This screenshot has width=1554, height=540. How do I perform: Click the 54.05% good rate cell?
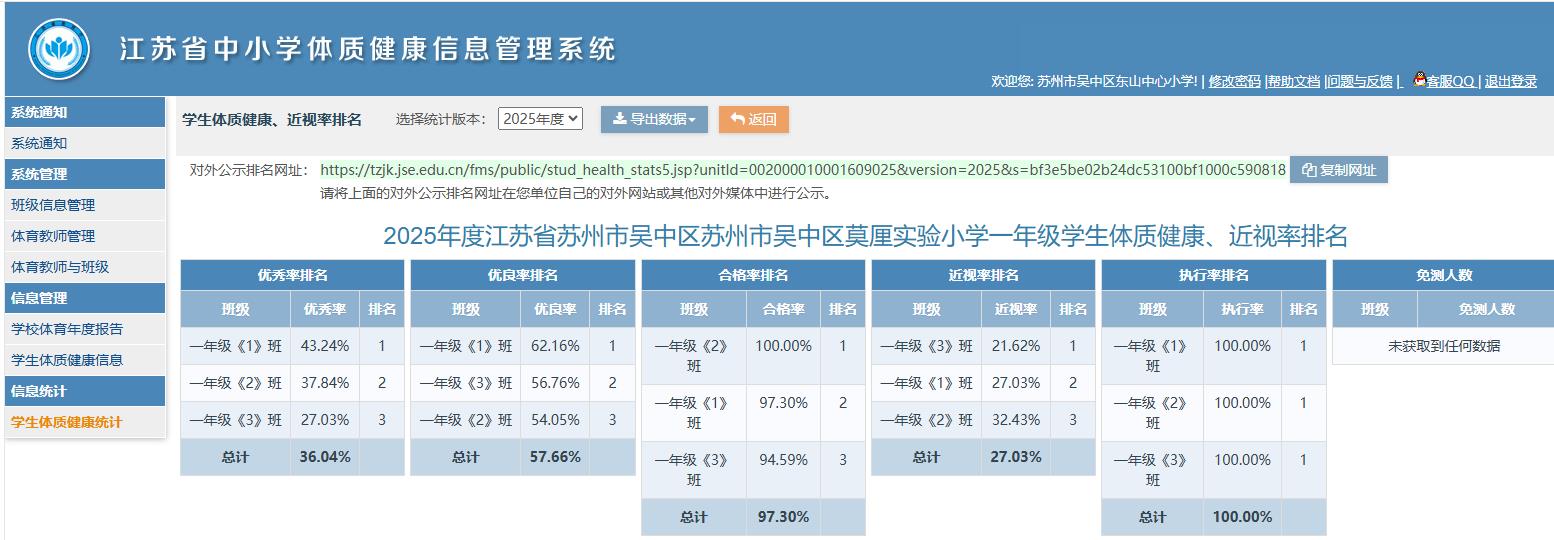click(x=555, y=420)
